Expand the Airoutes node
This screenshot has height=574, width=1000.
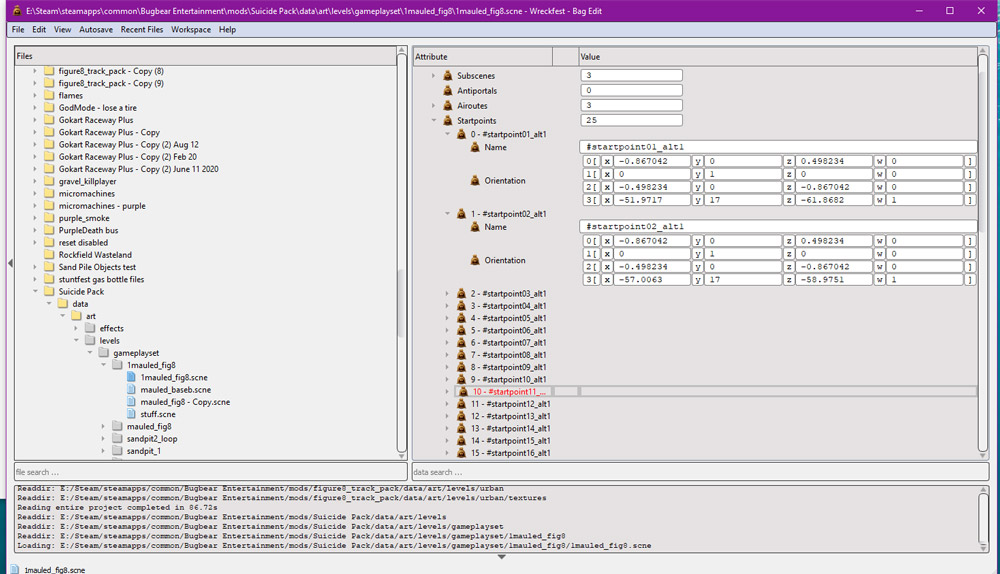click(434, 105)
